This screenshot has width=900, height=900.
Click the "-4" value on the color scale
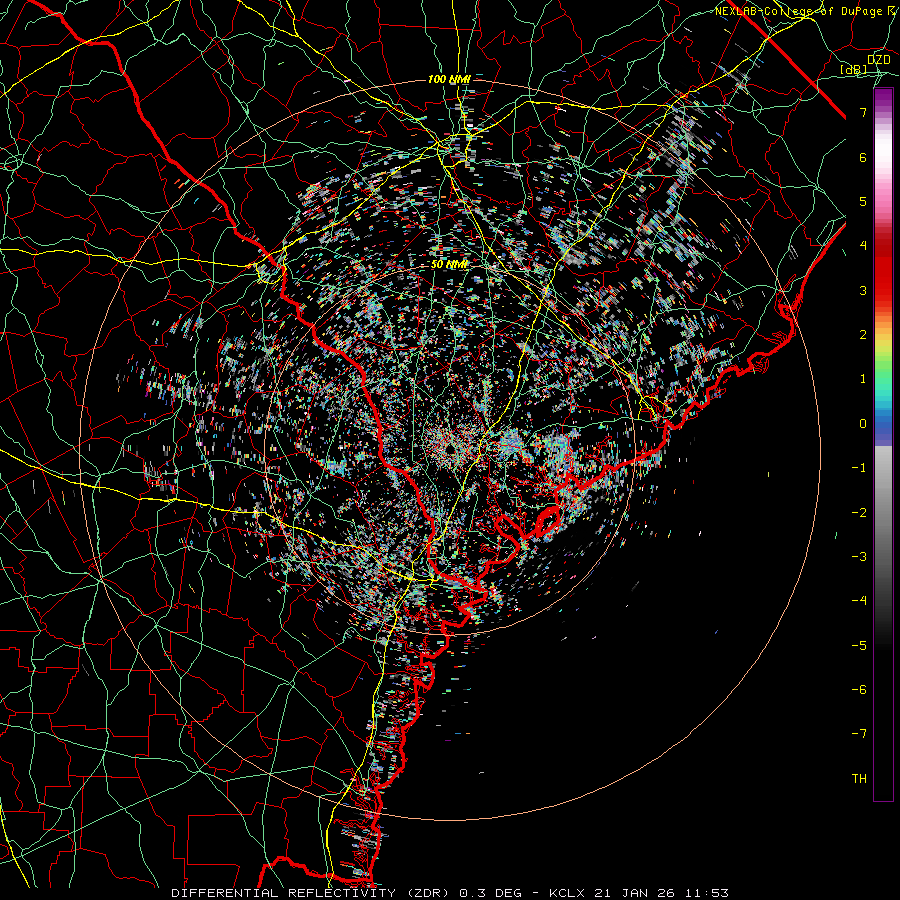(859, 601)
